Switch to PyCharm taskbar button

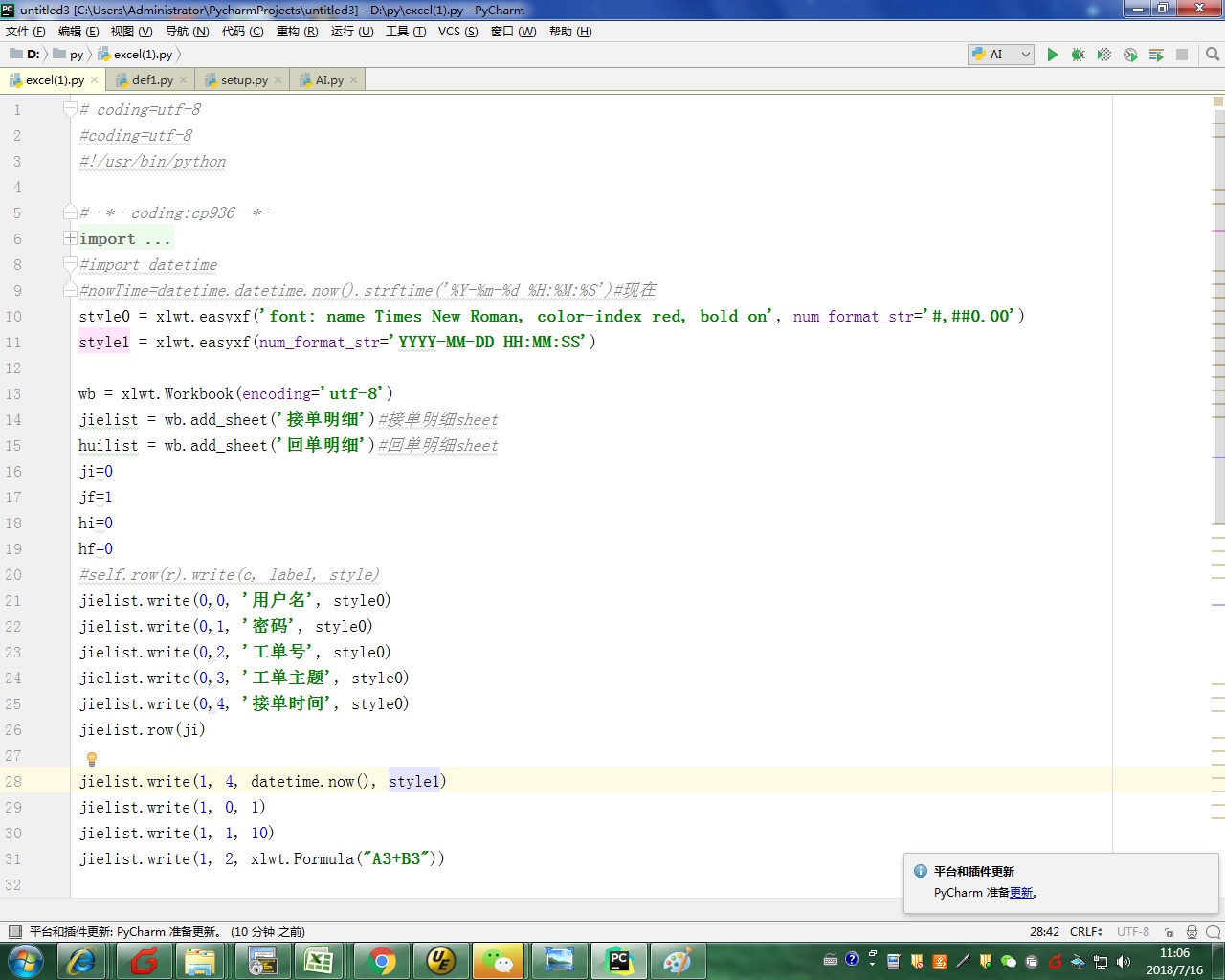point(619,961)
